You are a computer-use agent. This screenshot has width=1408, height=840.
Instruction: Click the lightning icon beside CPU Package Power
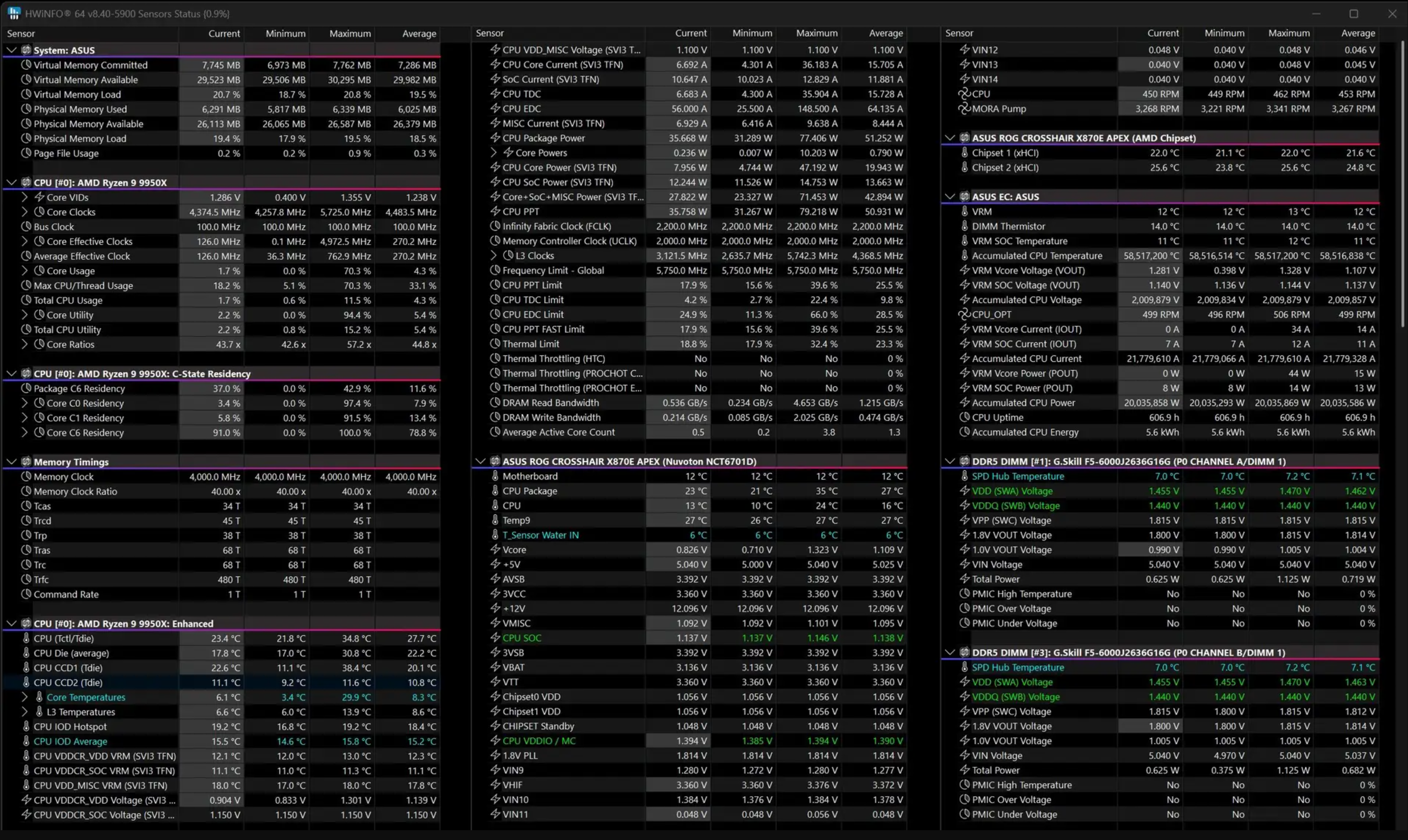(x=495, y=138)
